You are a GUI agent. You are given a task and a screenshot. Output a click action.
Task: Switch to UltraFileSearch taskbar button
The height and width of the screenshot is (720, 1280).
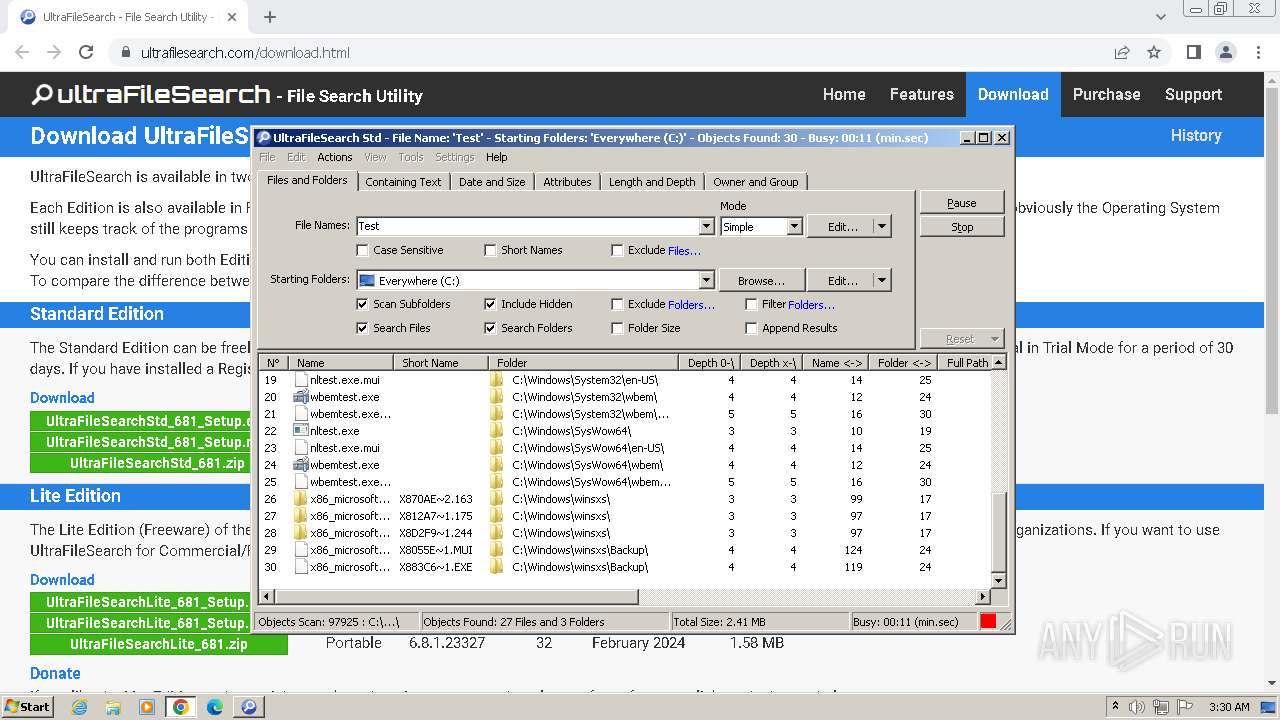249,707
